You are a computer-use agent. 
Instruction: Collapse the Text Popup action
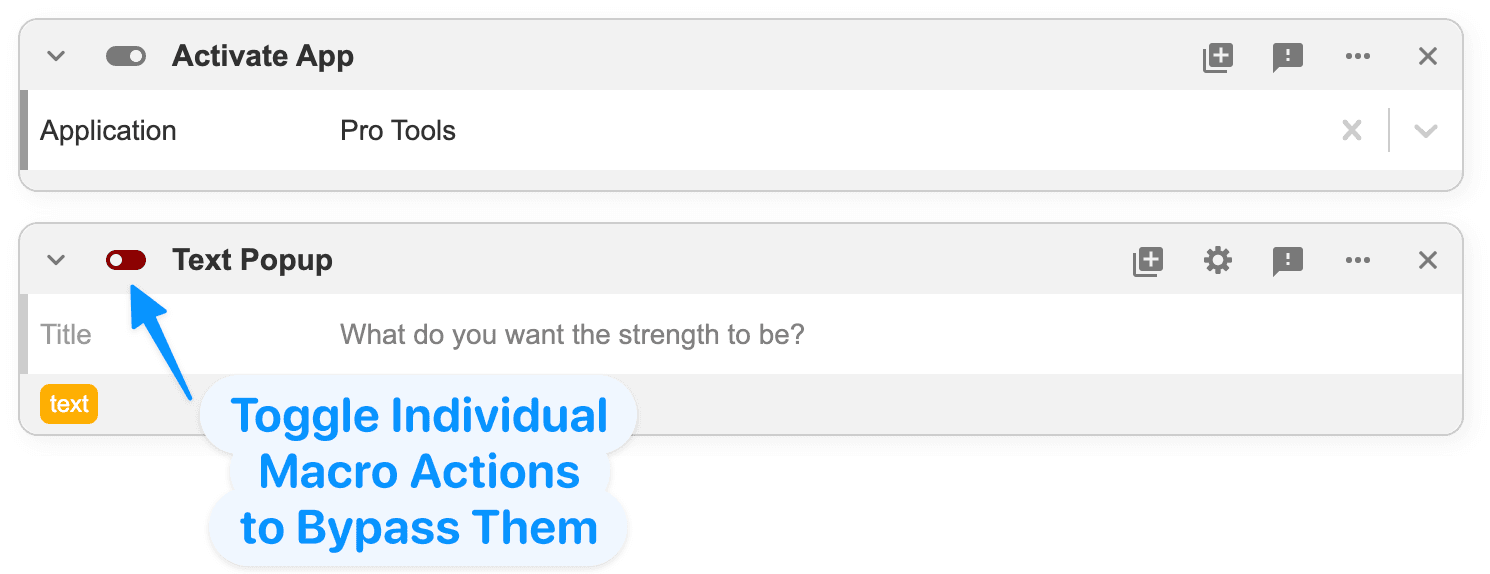tap(56, 261)
